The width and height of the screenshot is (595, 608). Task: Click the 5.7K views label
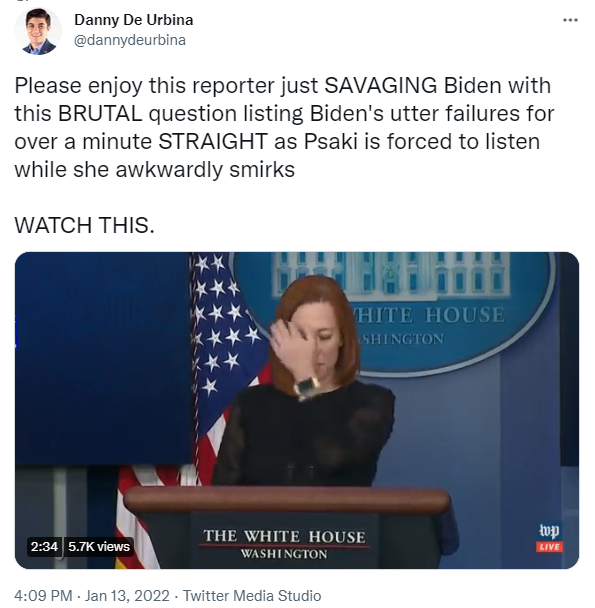99,547
